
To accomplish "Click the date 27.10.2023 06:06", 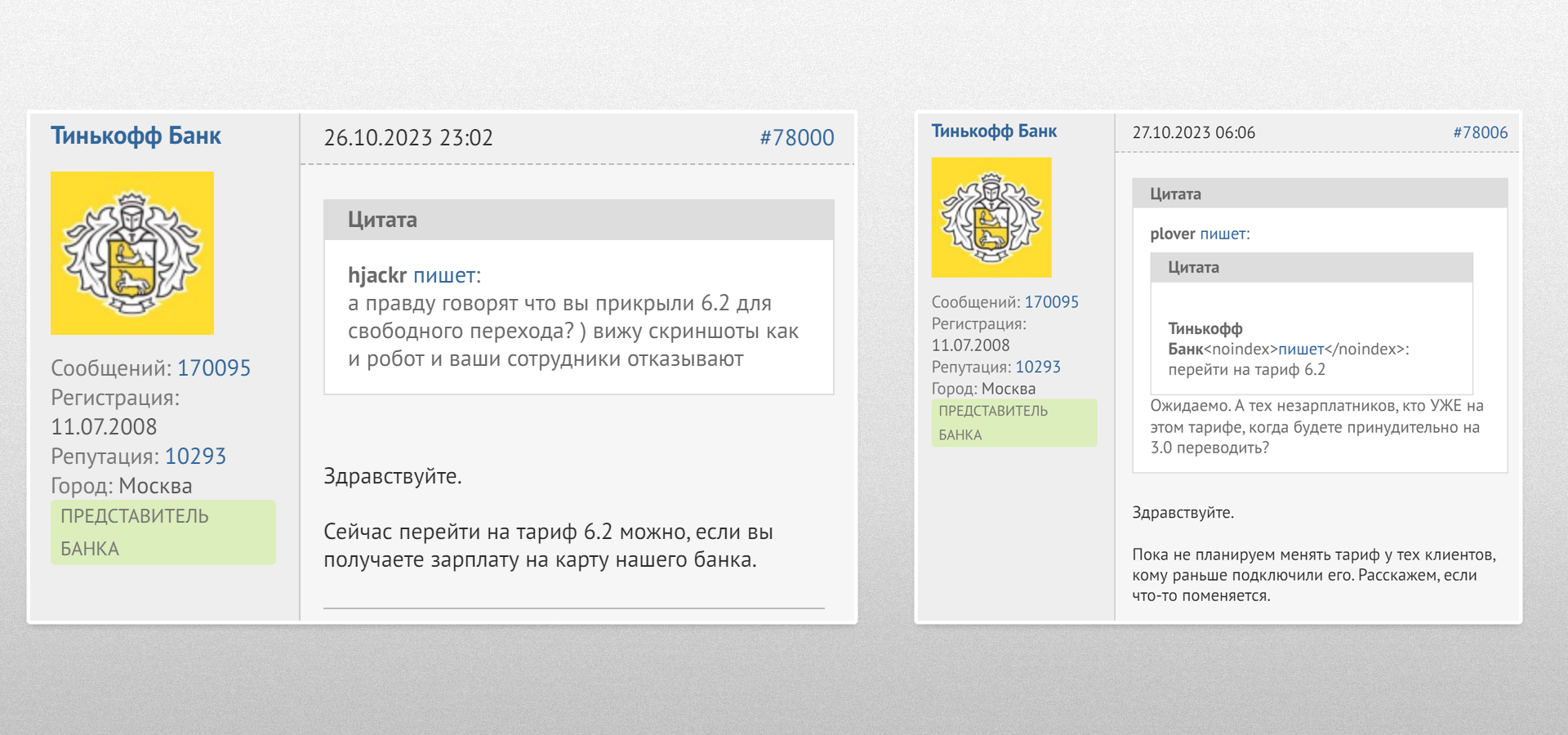I will (x=1194, y=132).
